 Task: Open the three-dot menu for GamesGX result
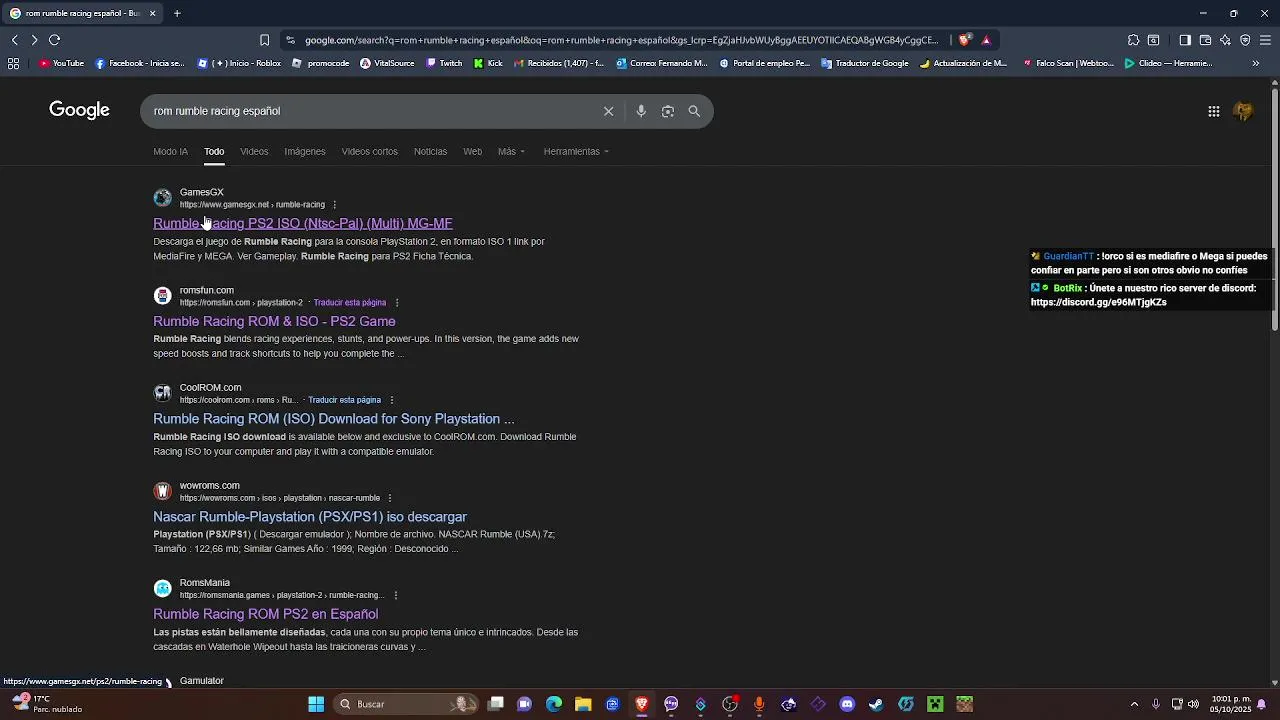(x=335, y=205)
